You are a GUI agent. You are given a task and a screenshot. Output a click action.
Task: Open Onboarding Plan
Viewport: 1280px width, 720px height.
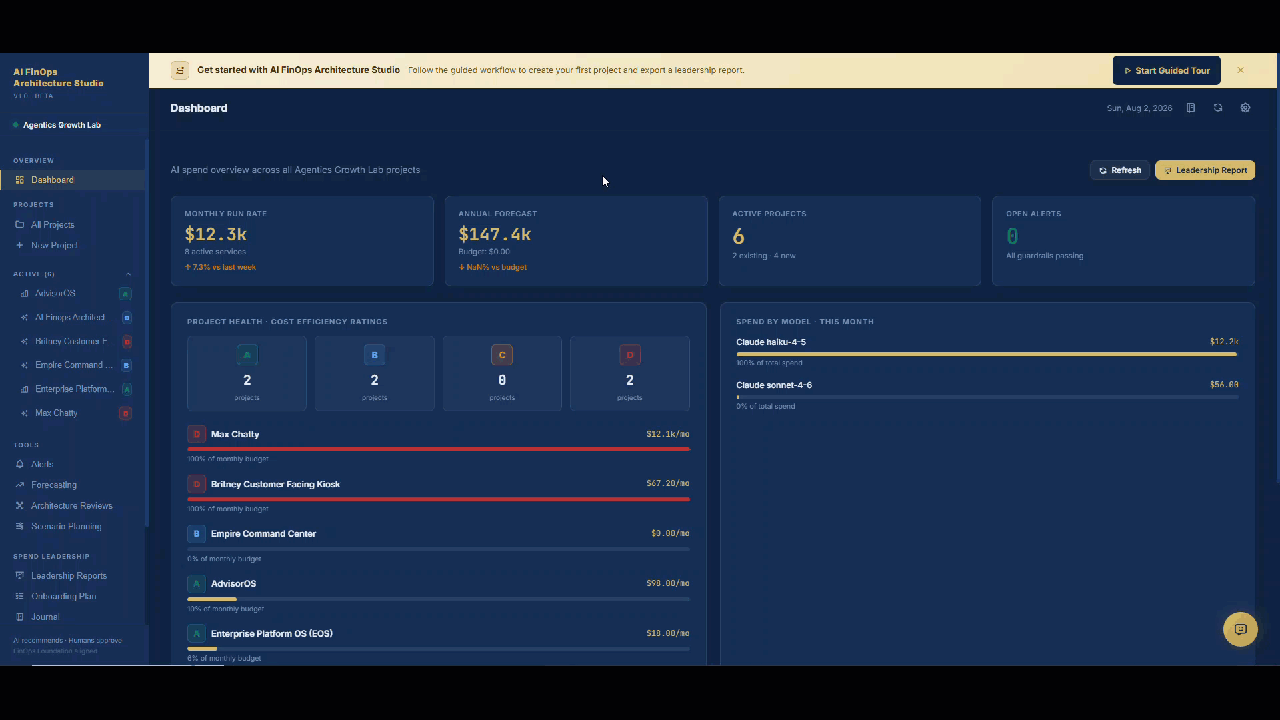click(x=73, y=596)
